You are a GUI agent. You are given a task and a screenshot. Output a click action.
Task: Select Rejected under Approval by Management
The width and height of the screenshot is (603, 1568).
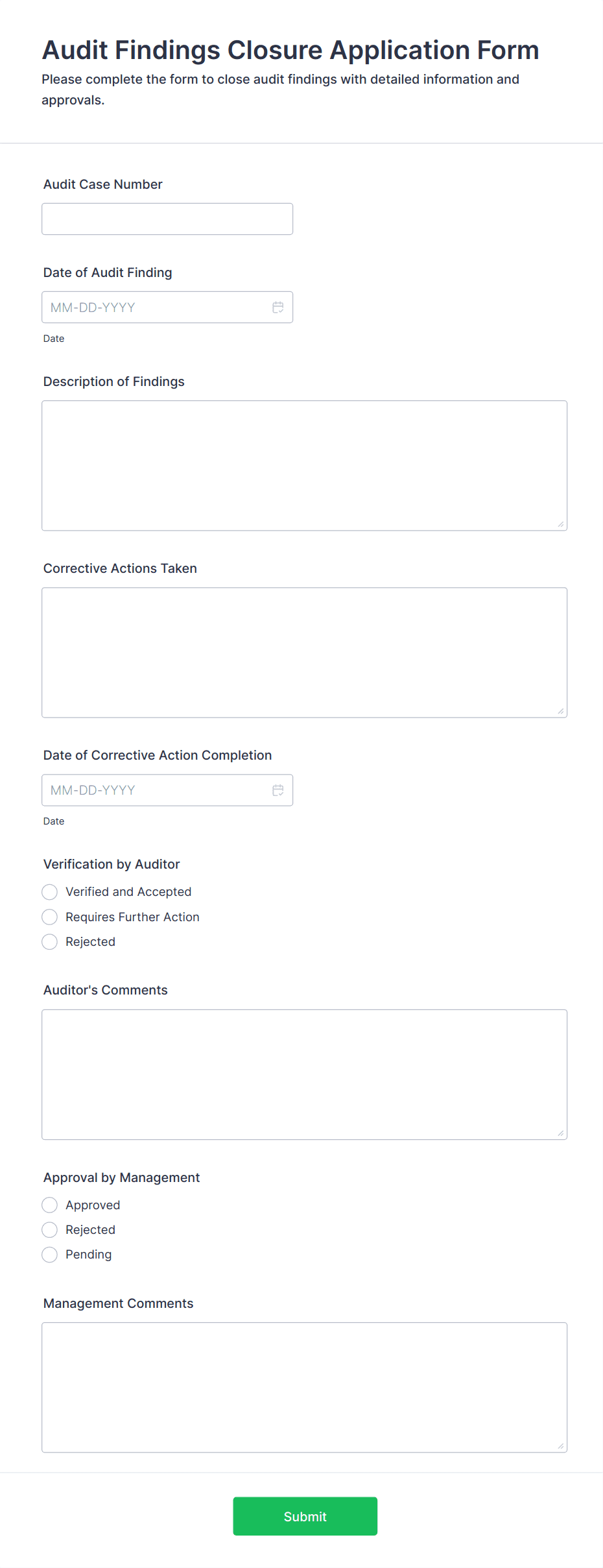pos(50,1230)
